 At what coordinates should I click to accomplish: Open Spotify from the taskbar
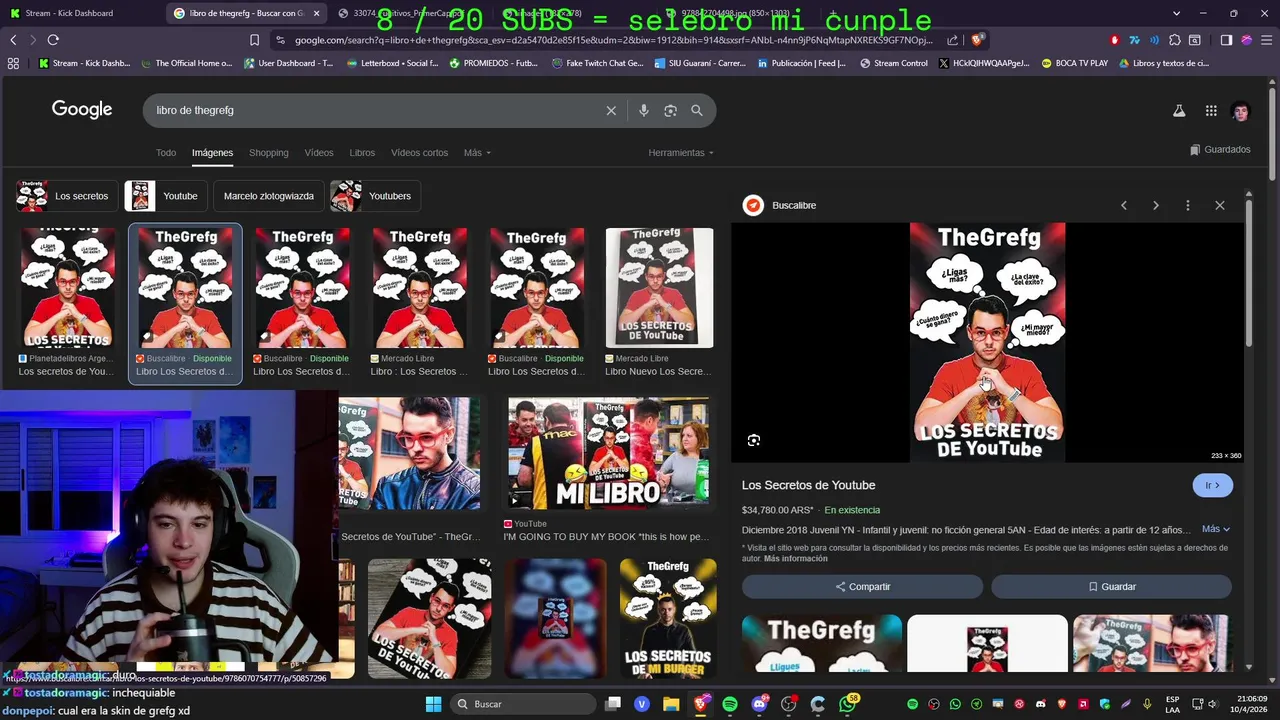(730, 704)
